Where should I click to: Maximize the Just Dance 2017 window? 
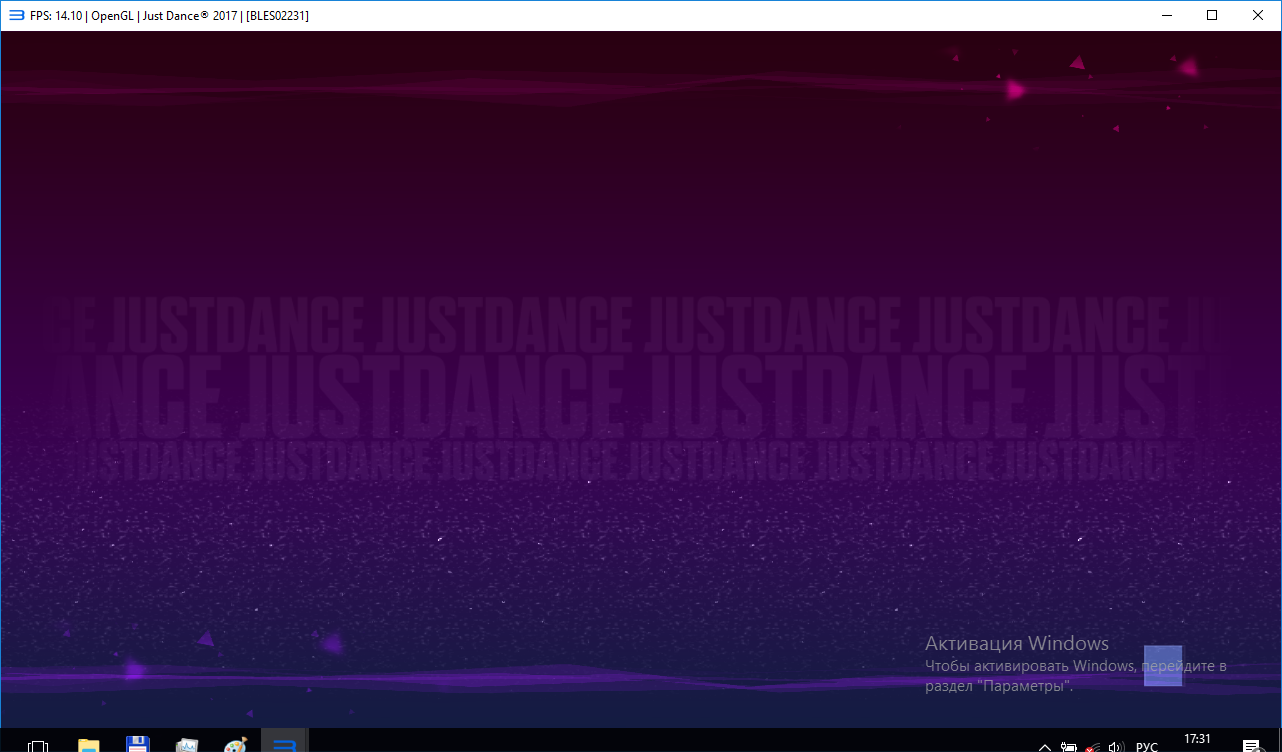1212,15
